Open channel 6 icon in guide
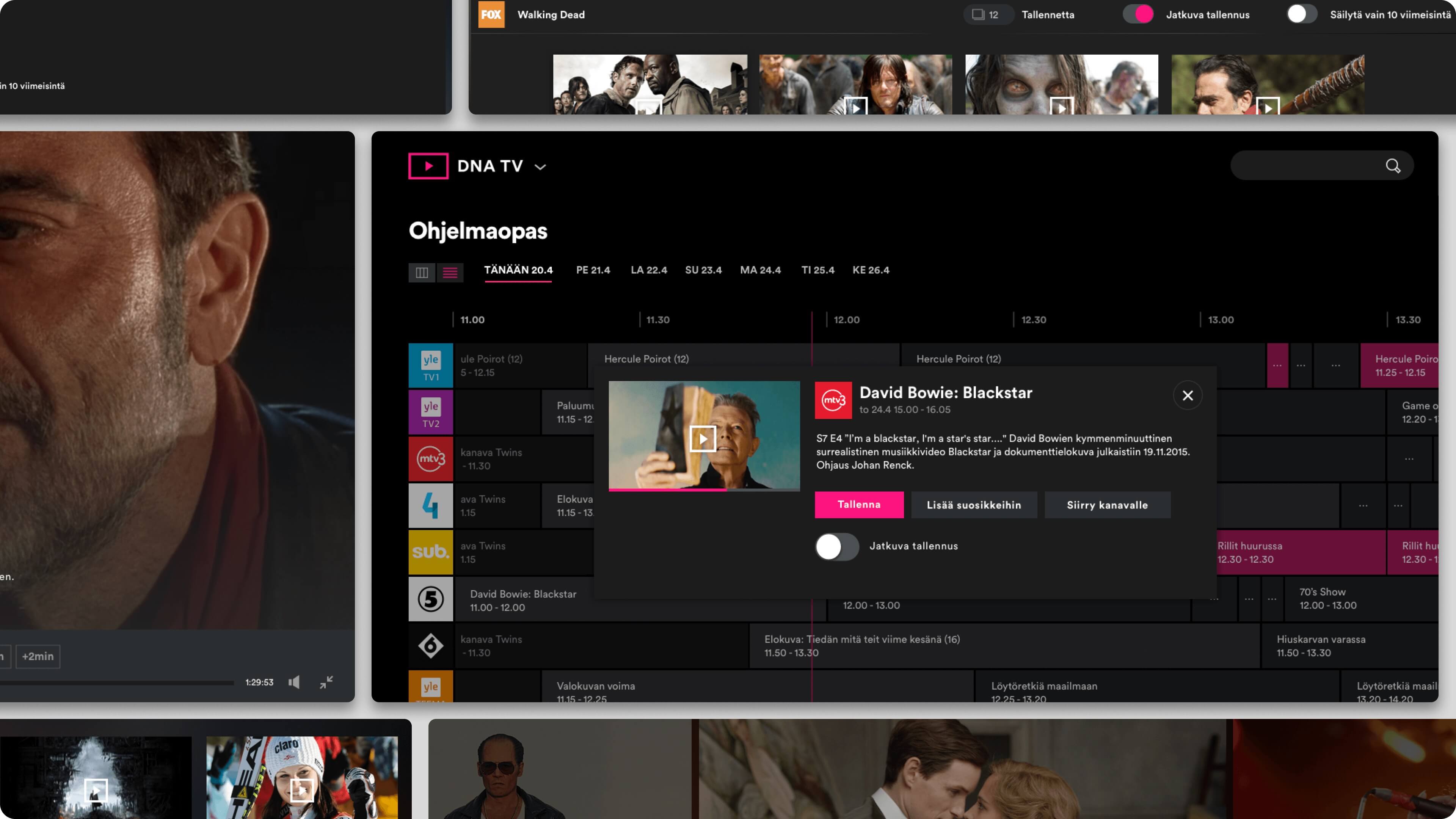This screenshot has height=819, width=1456. point(431,646)
